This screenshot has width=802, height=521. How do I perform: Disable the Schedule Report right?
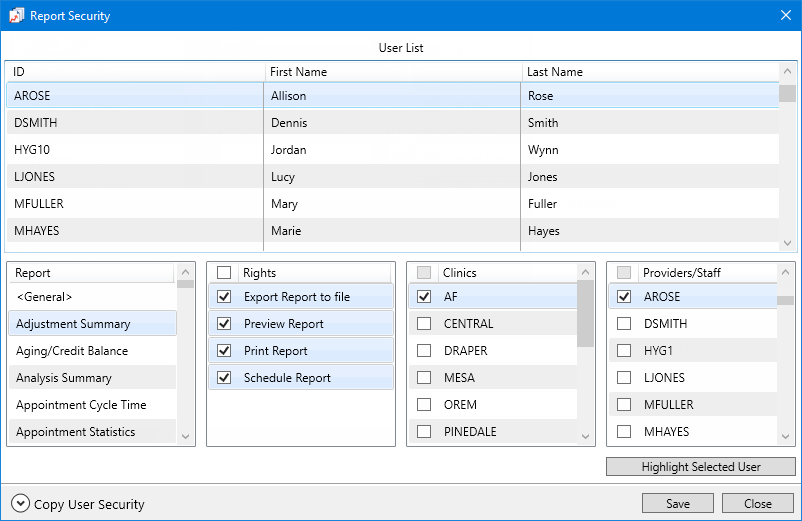[224, 378]
